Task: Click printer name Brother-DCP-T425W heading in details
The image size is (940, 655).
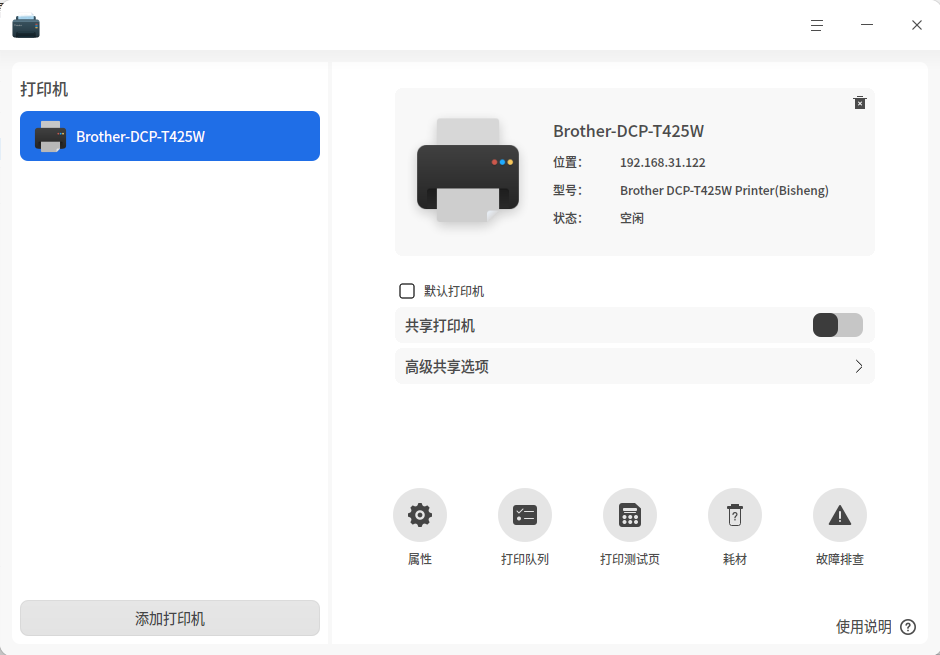Action: (x=628, y=131)
